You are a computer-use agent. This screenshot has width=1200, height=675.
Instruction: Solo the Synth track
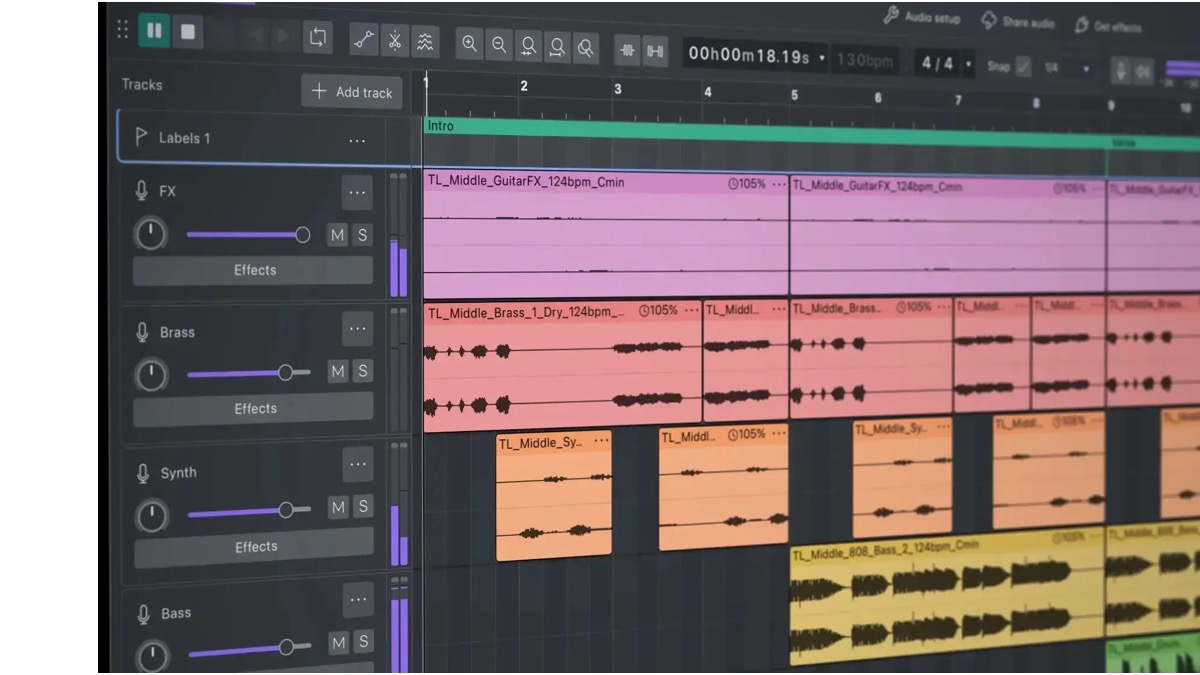click(x=363, y=507)
